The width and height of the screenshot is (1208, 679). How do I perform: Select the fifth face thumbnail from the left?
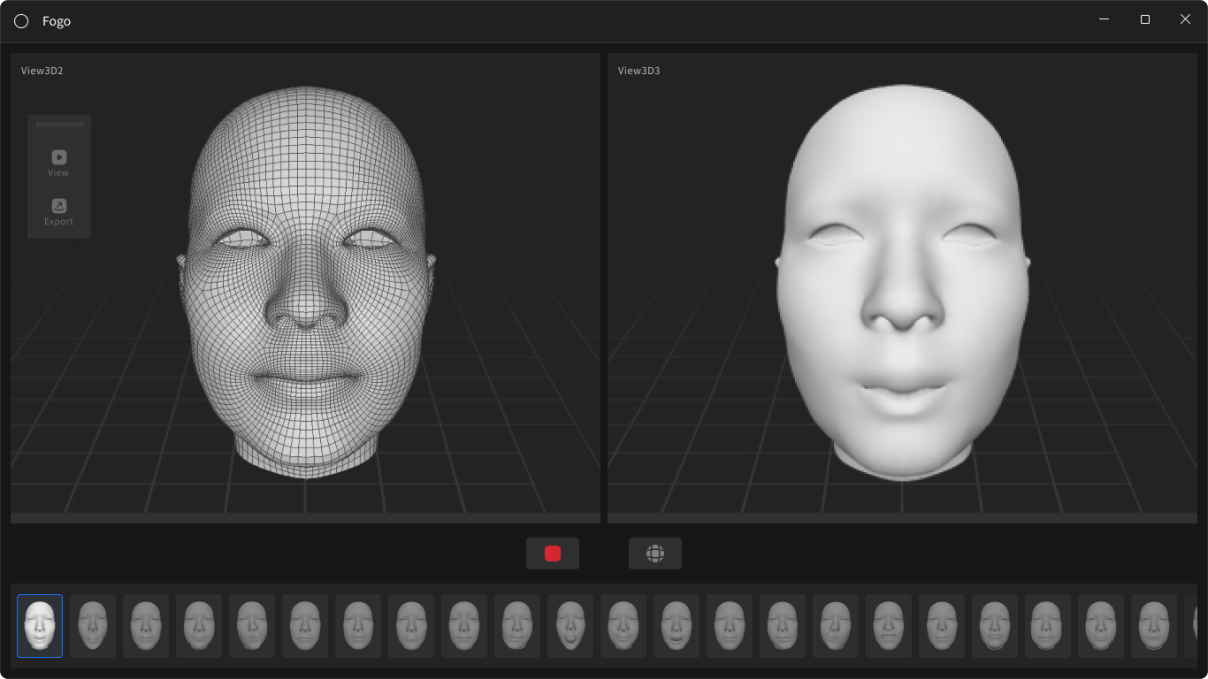(251, 625)
